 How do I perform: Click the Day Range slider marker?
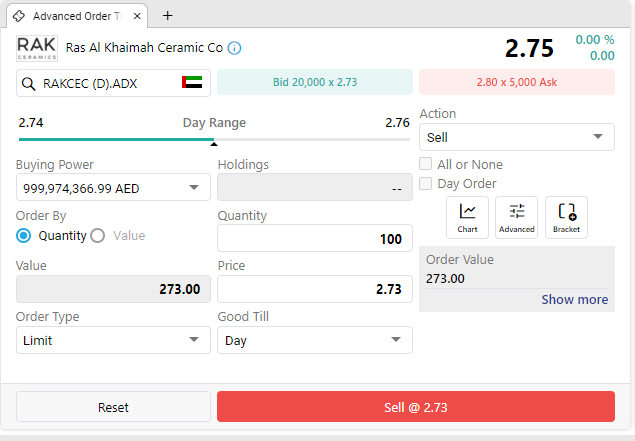coord(214,143)
